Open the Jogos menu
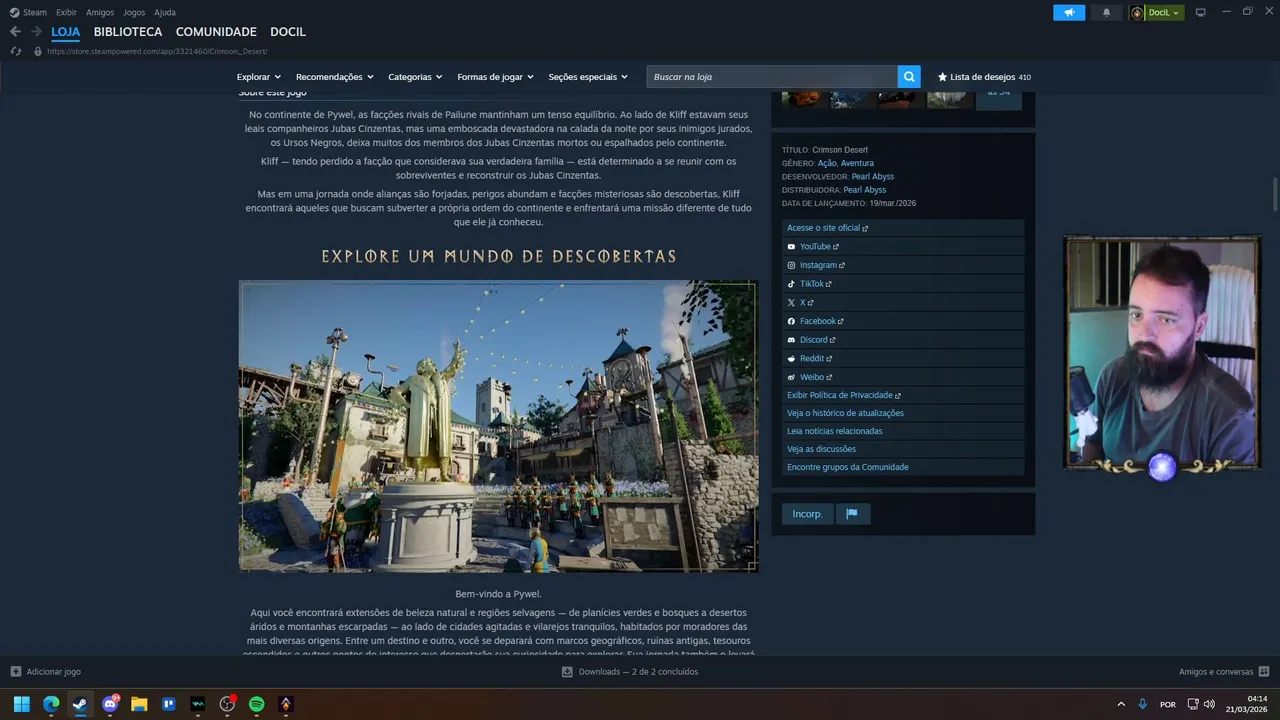Image resolution: width=1280 pixels, height=720 pixels. click(134, 12)
